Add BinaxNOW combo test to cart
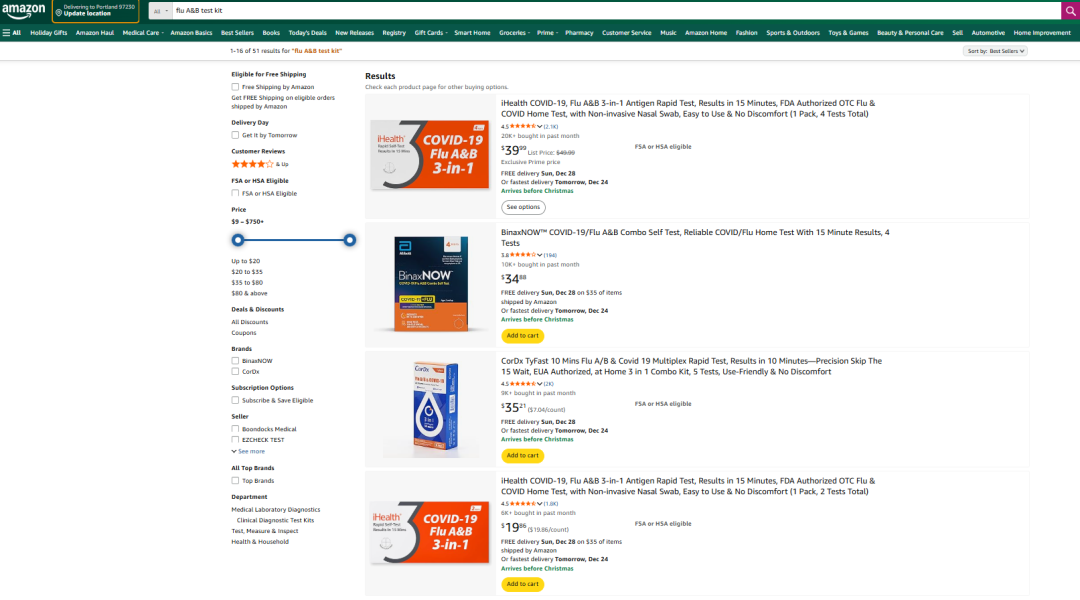 522,336
